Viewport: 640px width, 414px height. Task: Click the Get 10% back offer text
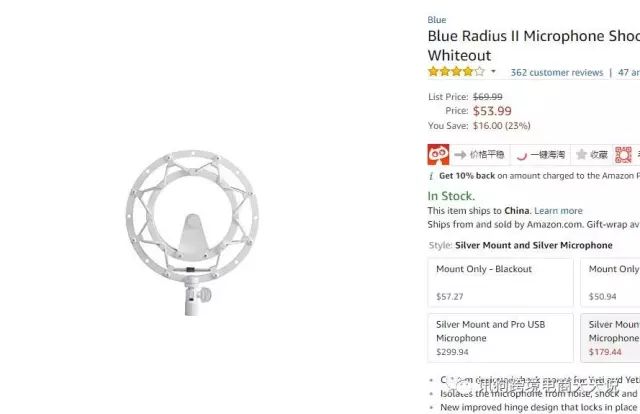[x=467, y=176]
